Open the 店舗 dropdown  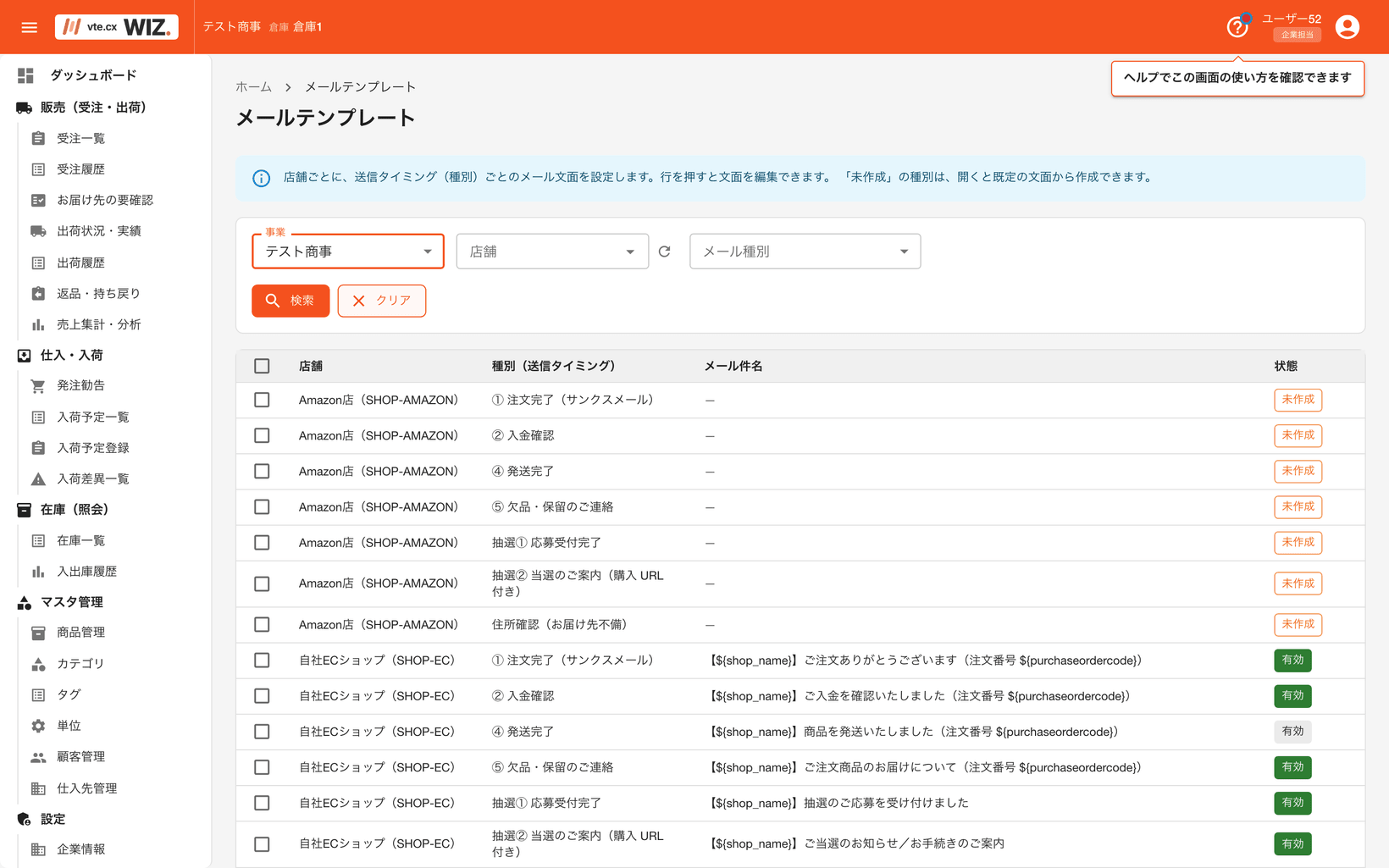tap(552, 252)
